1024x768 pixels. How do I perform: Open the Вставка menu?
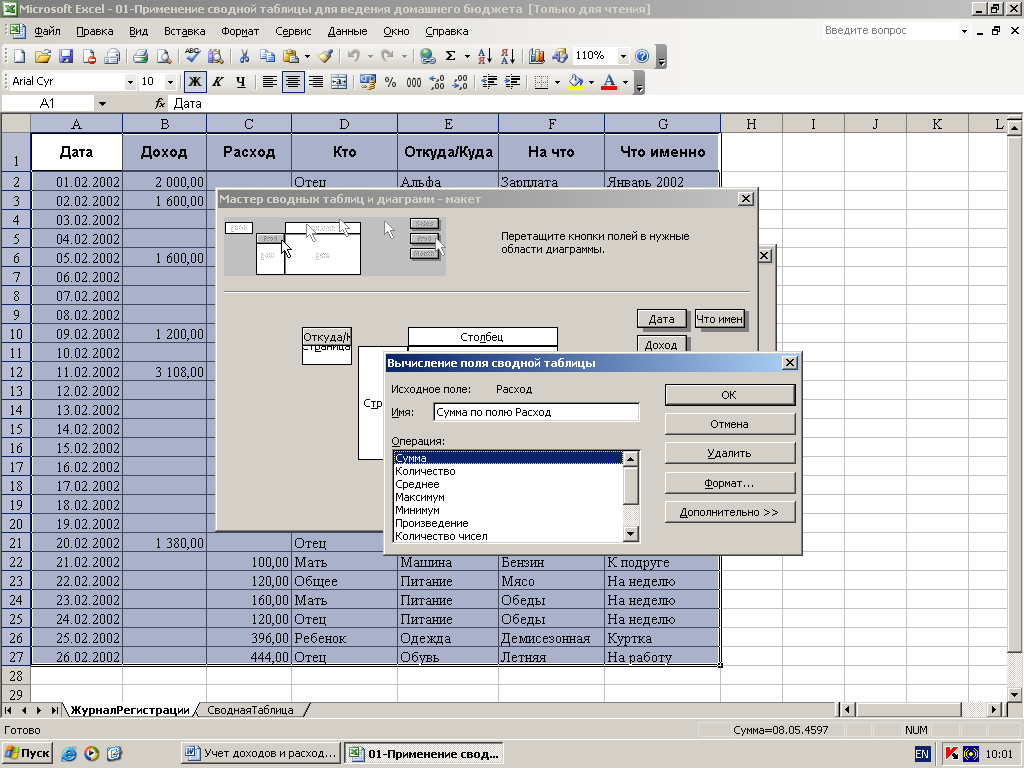(184, 31)
